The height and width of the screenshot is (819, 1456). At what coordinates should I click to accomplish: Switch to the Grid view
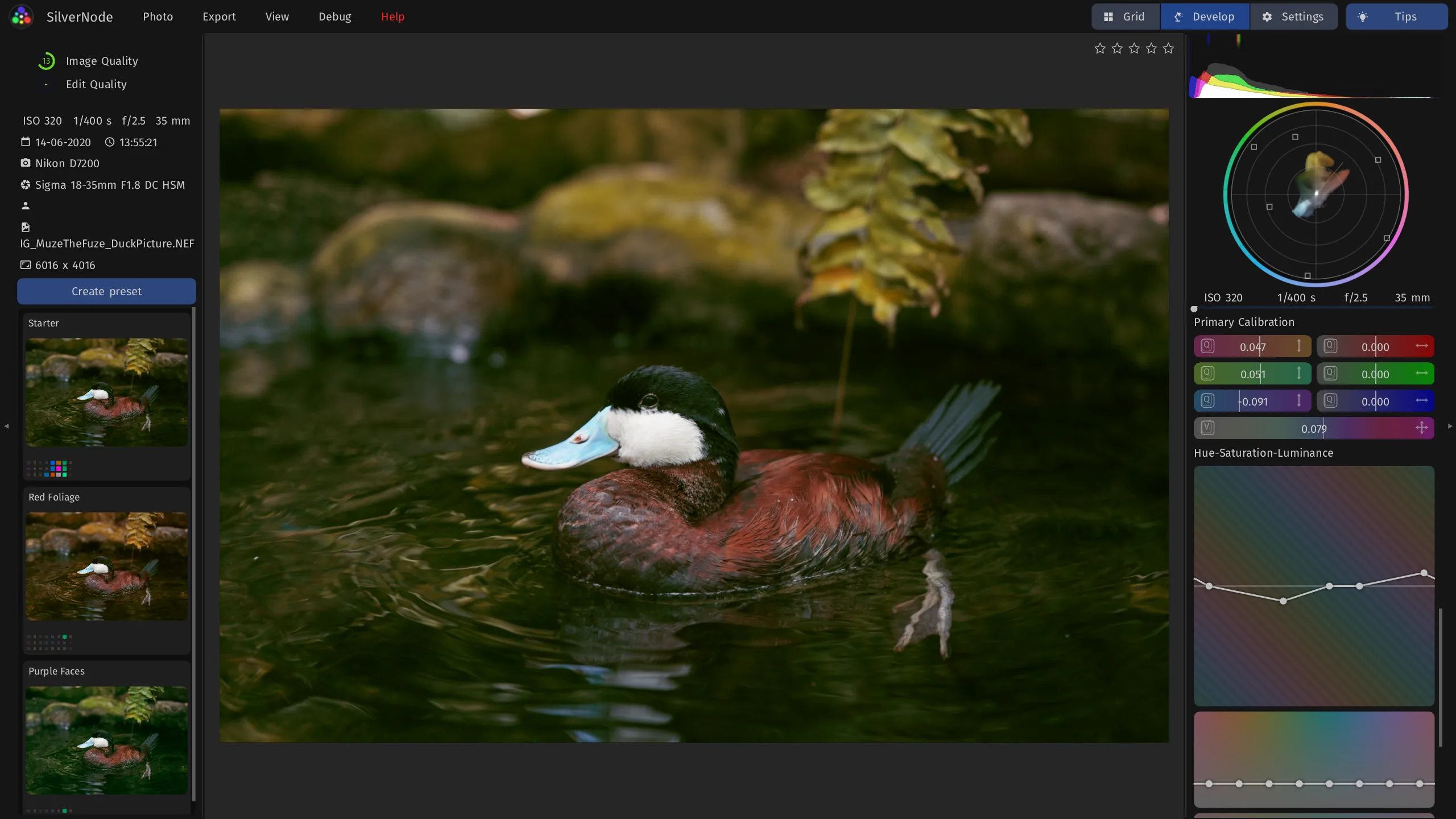pos(1126,16)
